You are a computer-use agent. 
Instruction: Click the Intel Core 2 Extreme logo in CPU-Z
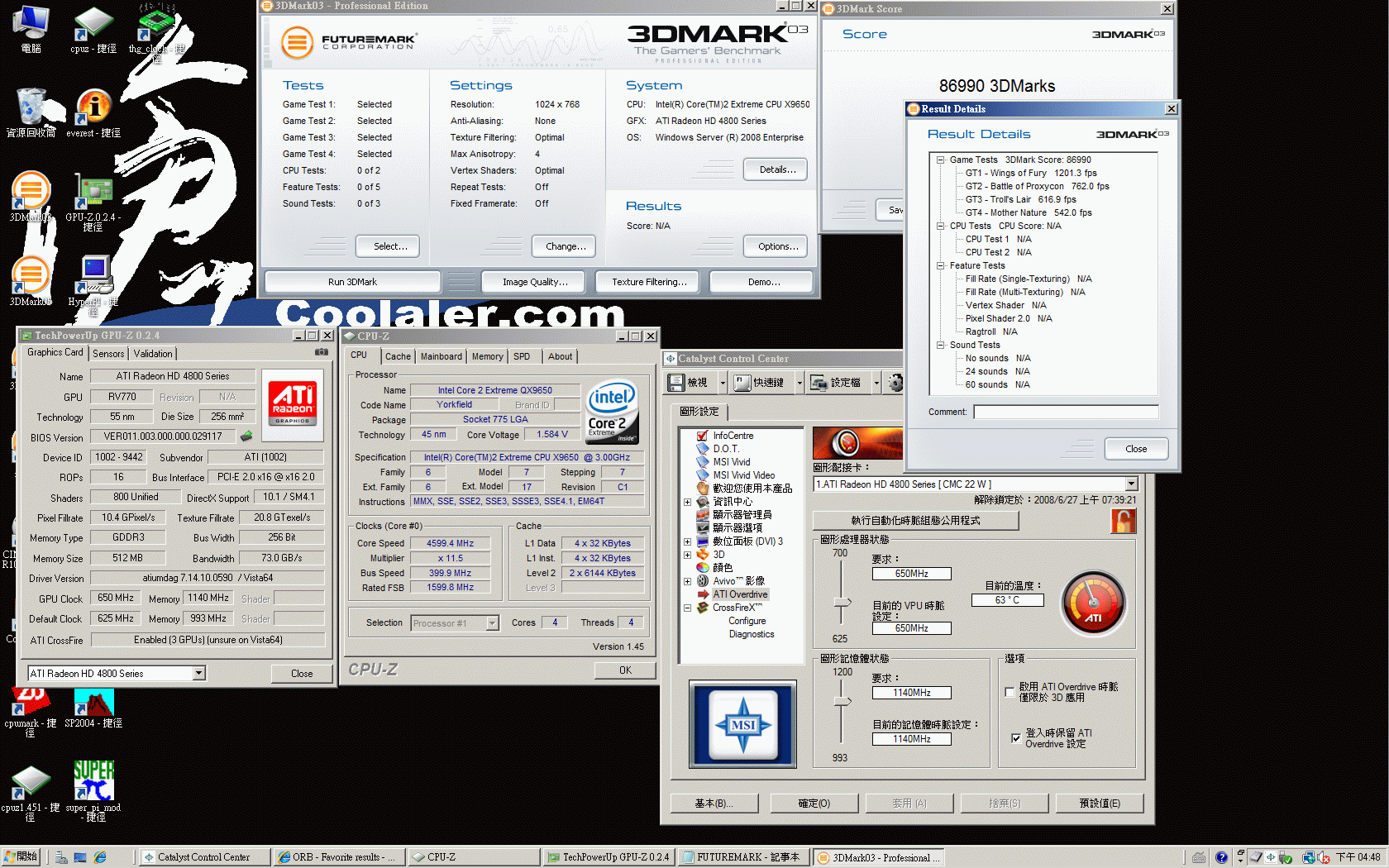pyautogui.click(x=612, y=411)
